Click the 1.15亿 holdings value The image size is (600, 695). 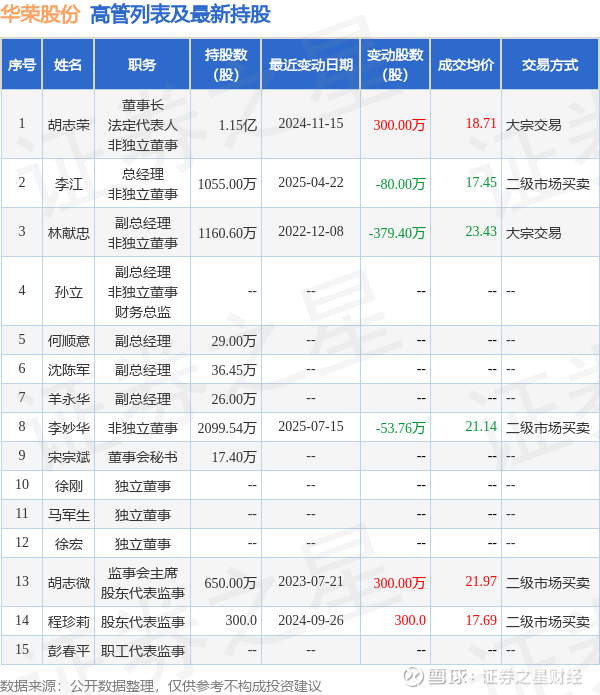pos(238,125)
